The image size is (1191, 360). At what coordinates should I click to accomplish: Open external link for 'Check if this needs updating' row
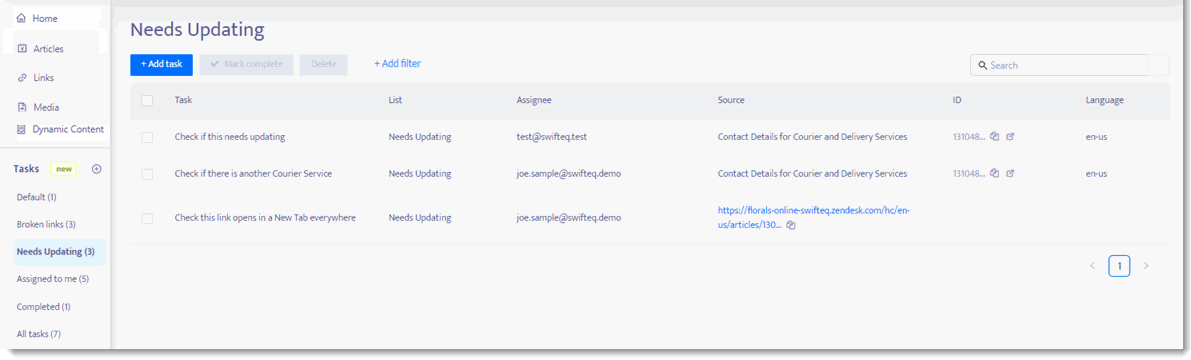tap(1010, 137)
